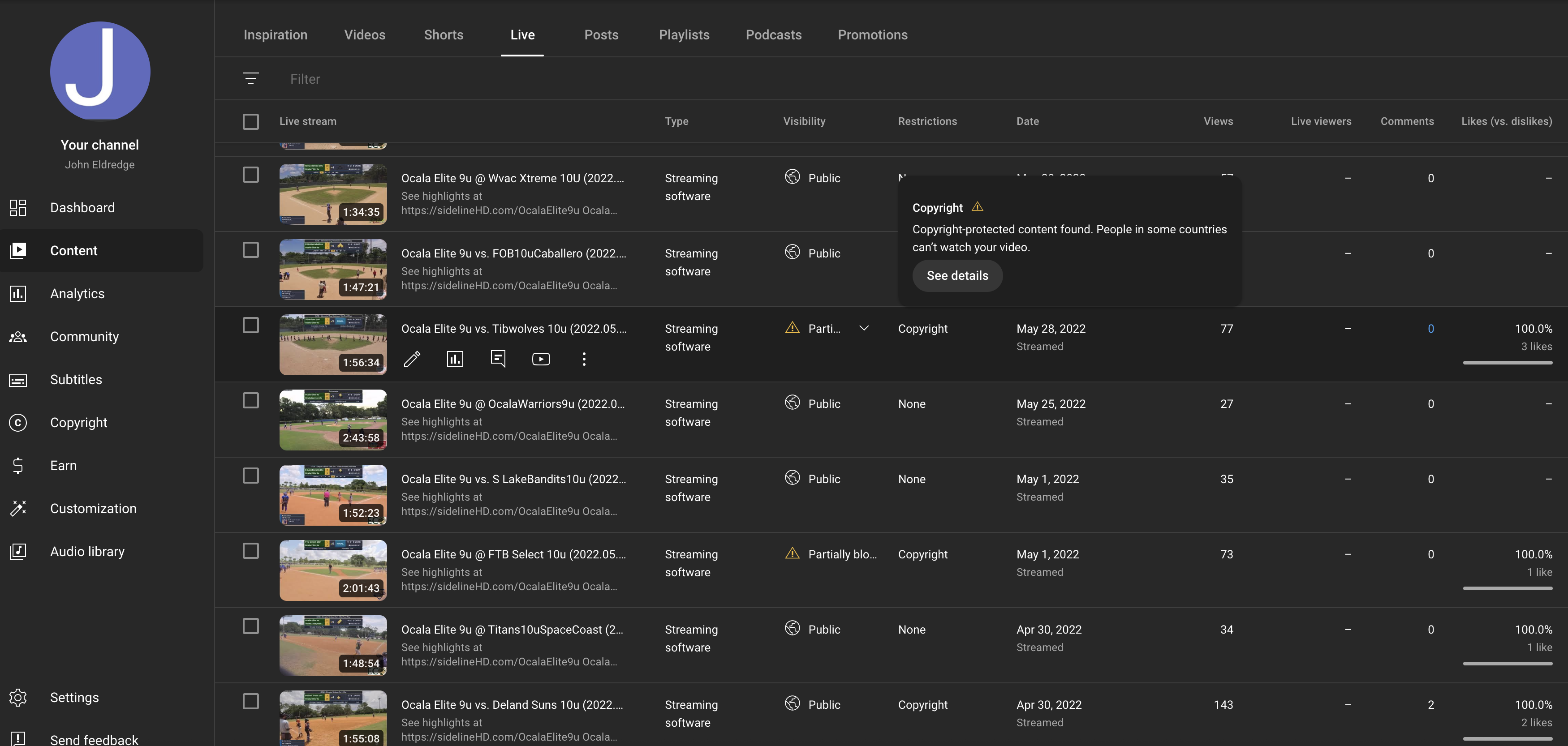This screenshot has width=1568, height=746.
Task: Check the OcalaWarriors9u stream checkbox
Action: [251, 400]
